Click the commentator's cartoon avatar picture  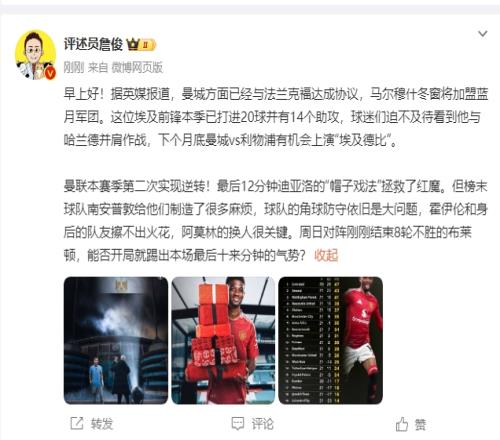click(x=35, y=55)
